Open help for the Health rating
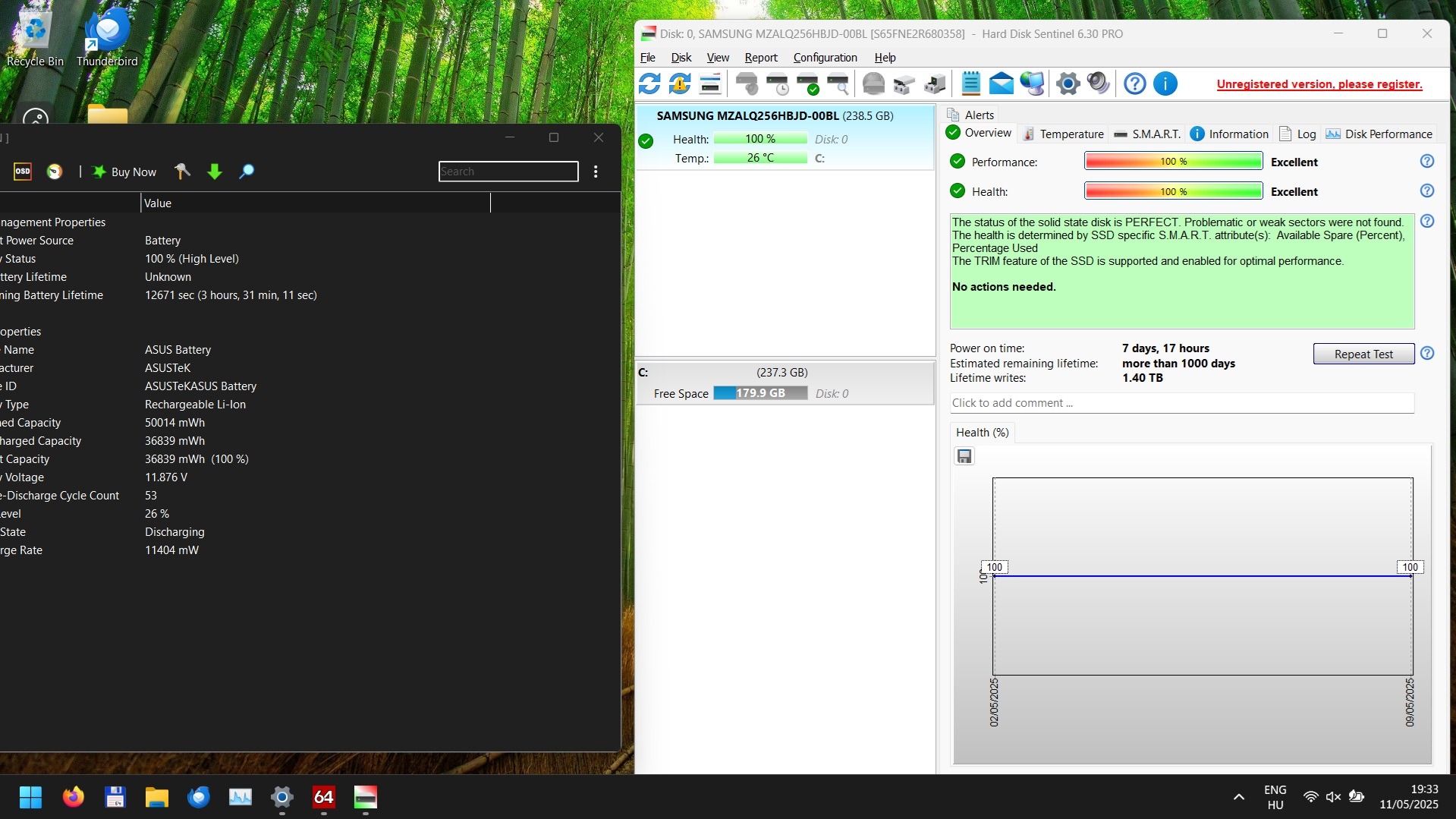 pyautogui.click(x=1427, y=191)
